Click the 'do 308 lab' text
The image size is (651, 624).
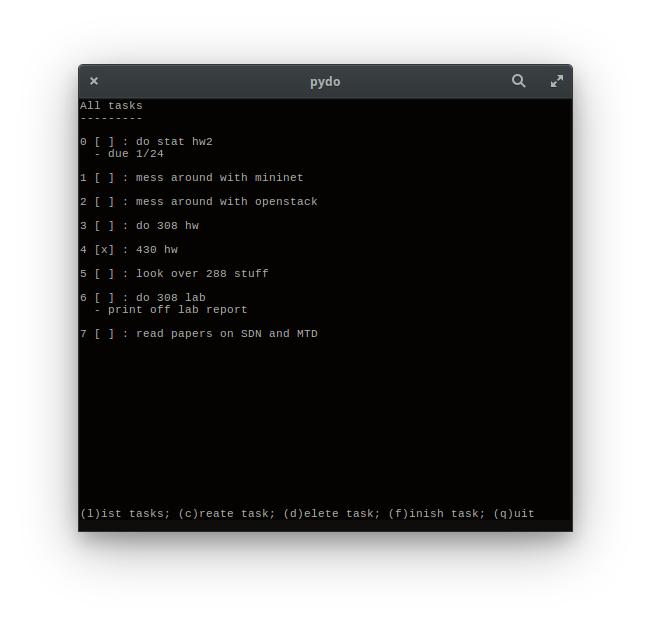pos(171,298)
